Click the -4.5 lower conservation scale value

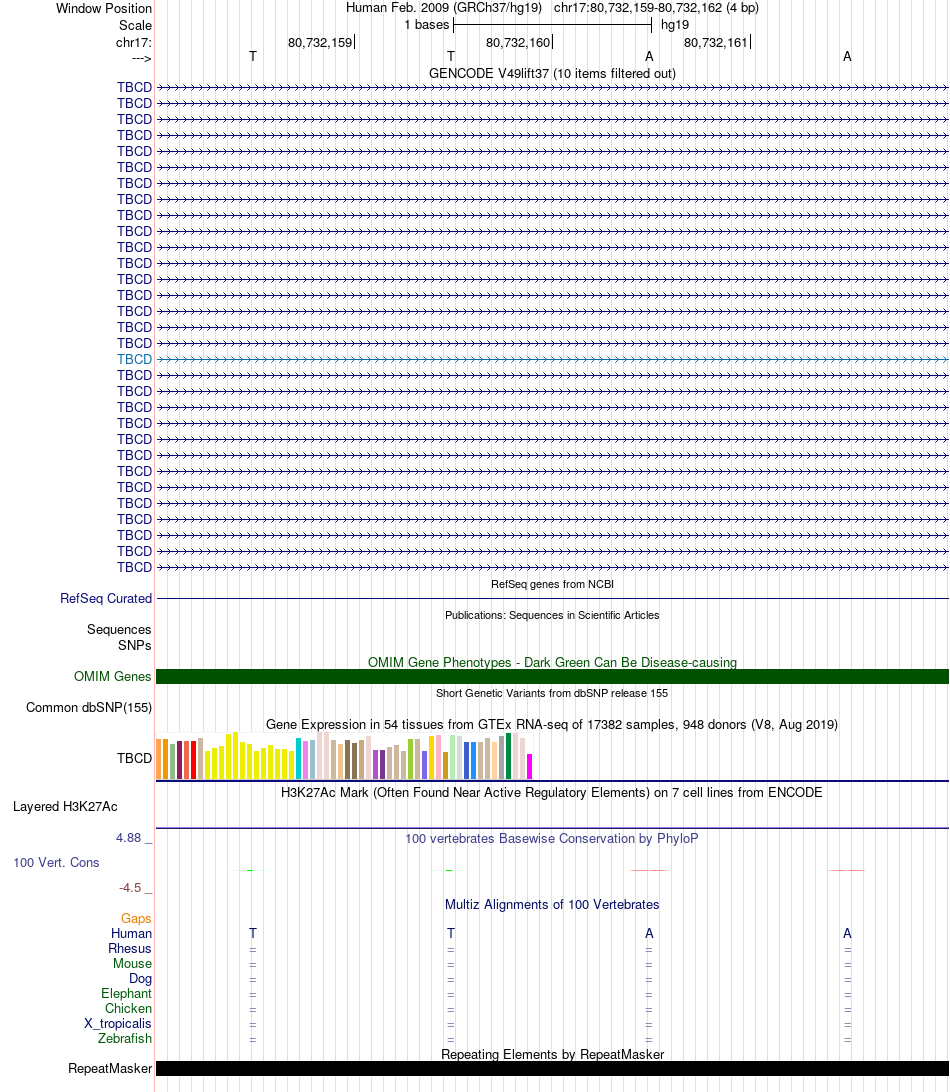point(130,888)
